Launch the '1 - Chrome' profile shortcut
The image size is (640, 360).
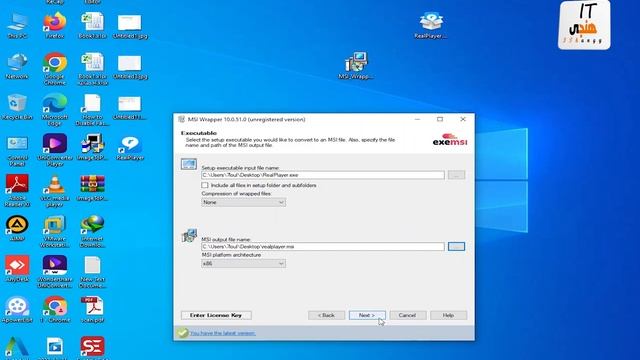click(55, 309)
